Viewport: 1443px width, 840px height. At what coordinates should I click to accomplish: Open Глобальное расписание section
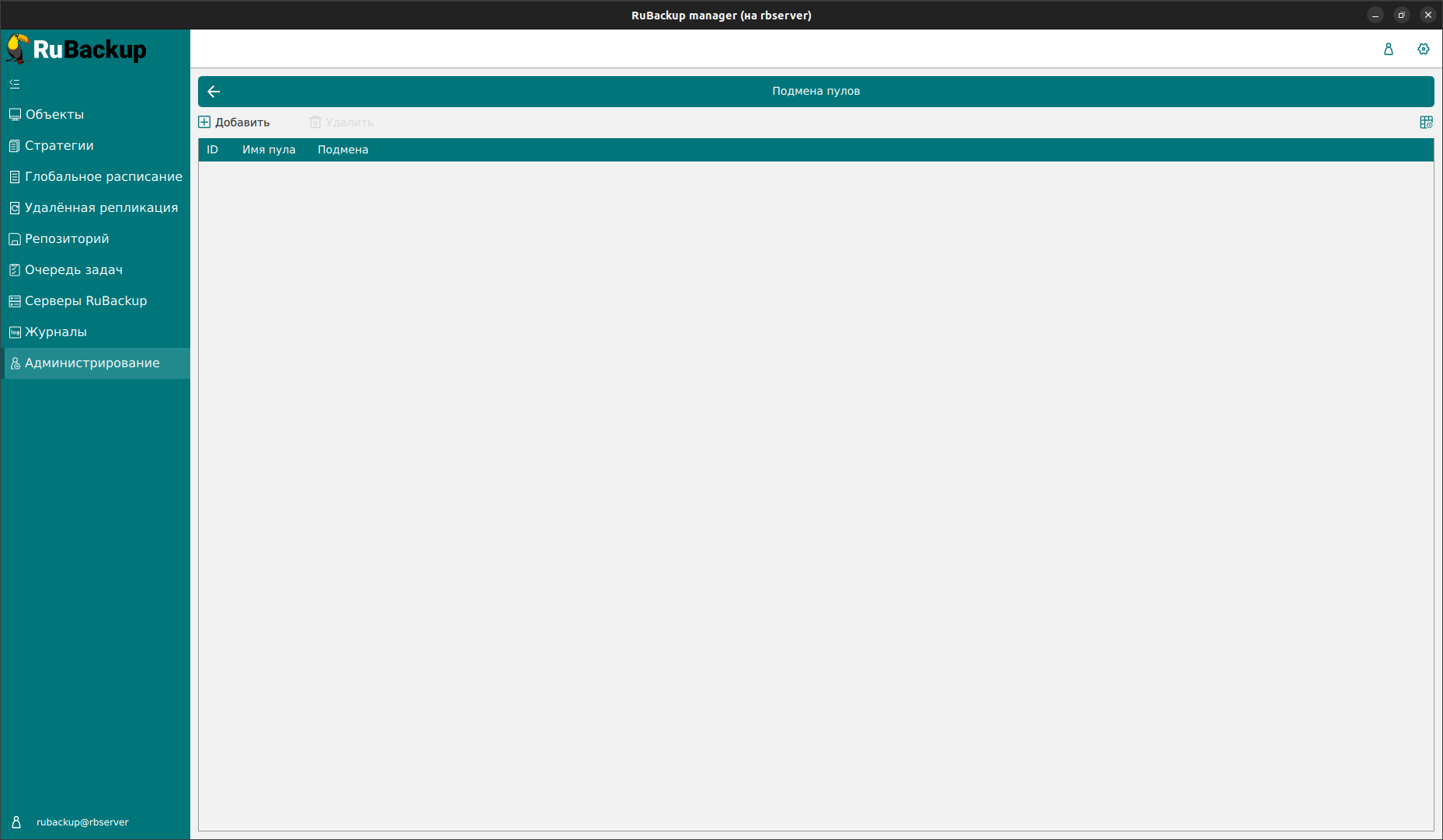[x=103, y=176]
